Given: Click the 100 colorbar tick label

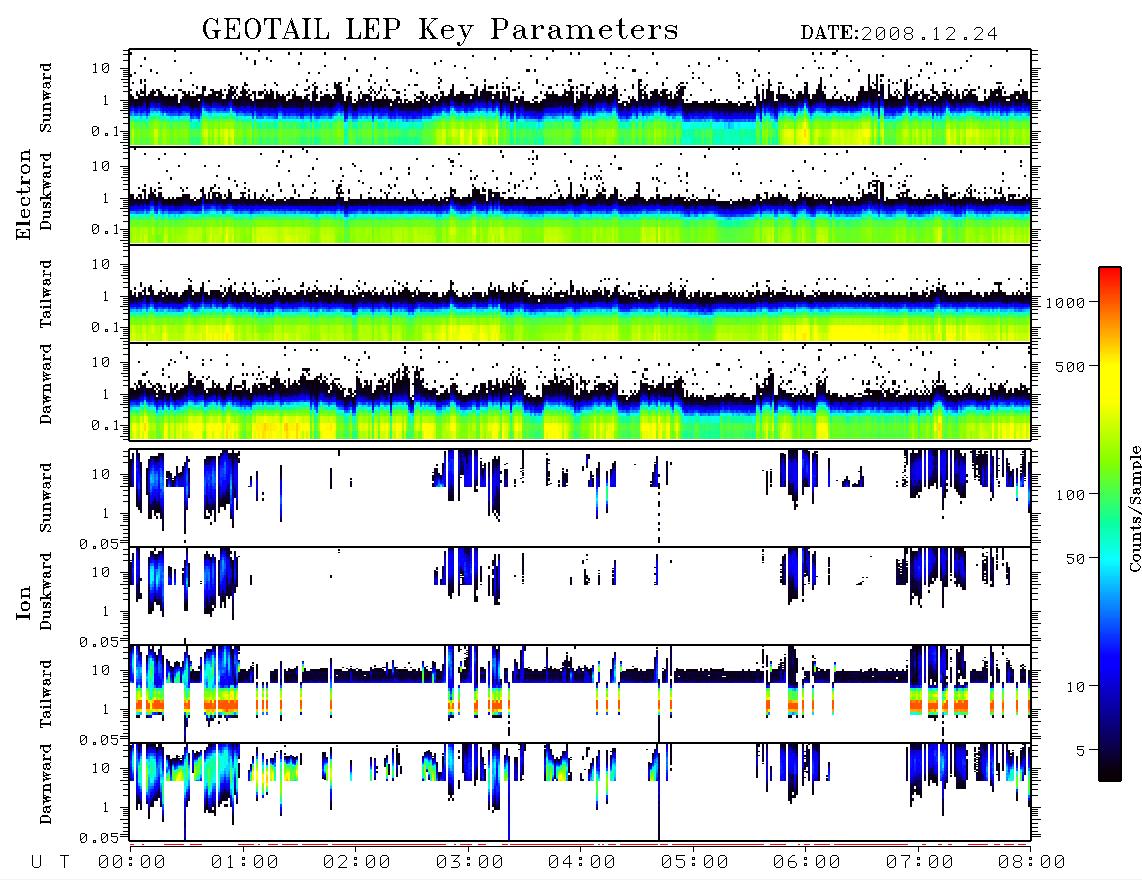Looking at the screenshot, I should tap(1070, 495).
